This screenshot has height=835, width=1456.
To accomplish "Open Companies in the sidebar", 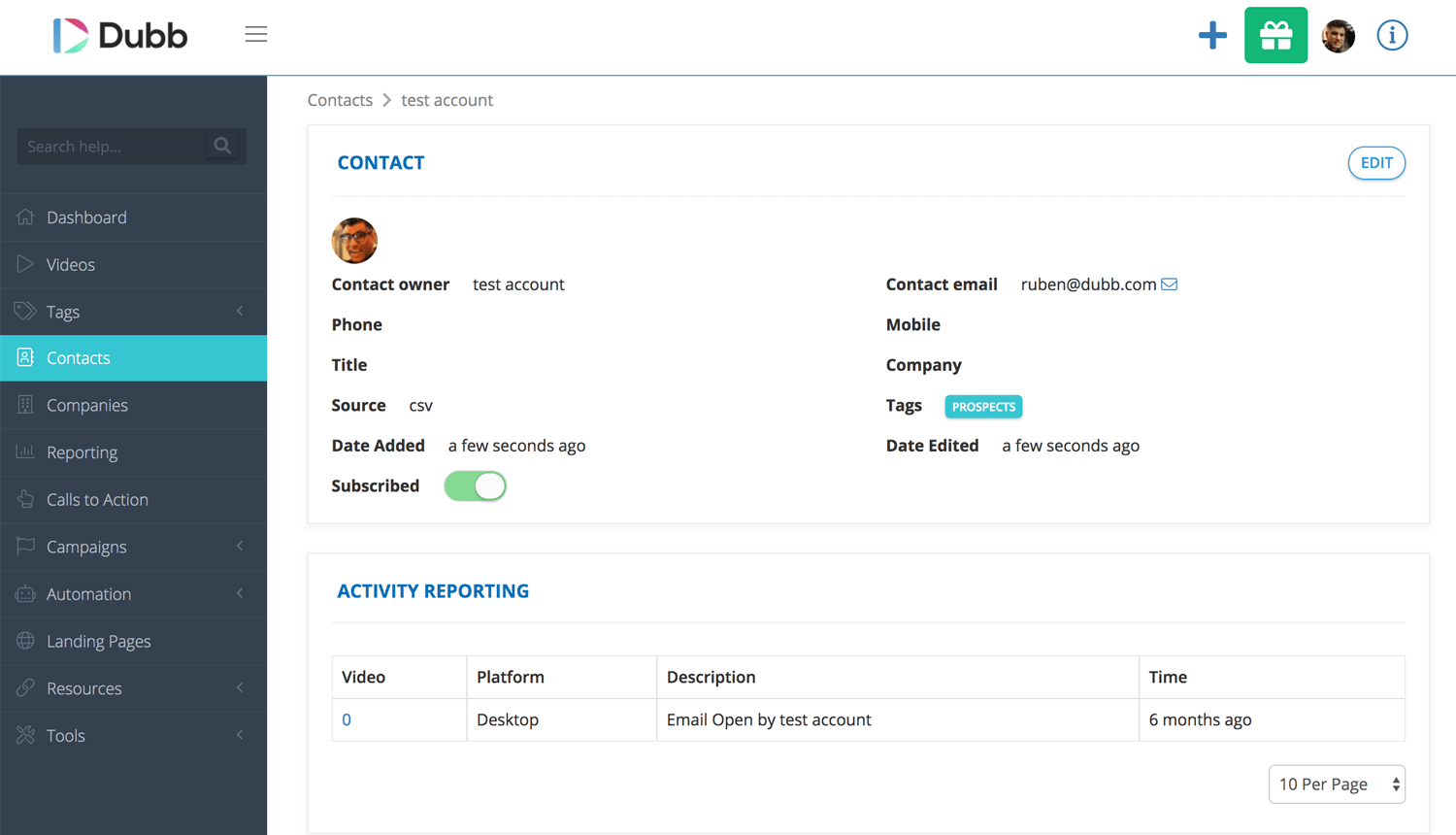I will click(x=133, y=405).
